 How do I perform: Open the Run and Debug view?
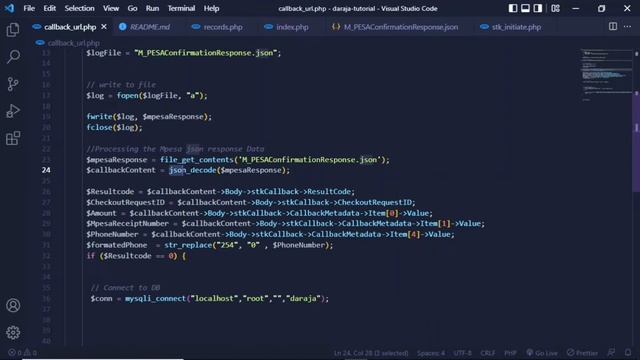(13, 111)
